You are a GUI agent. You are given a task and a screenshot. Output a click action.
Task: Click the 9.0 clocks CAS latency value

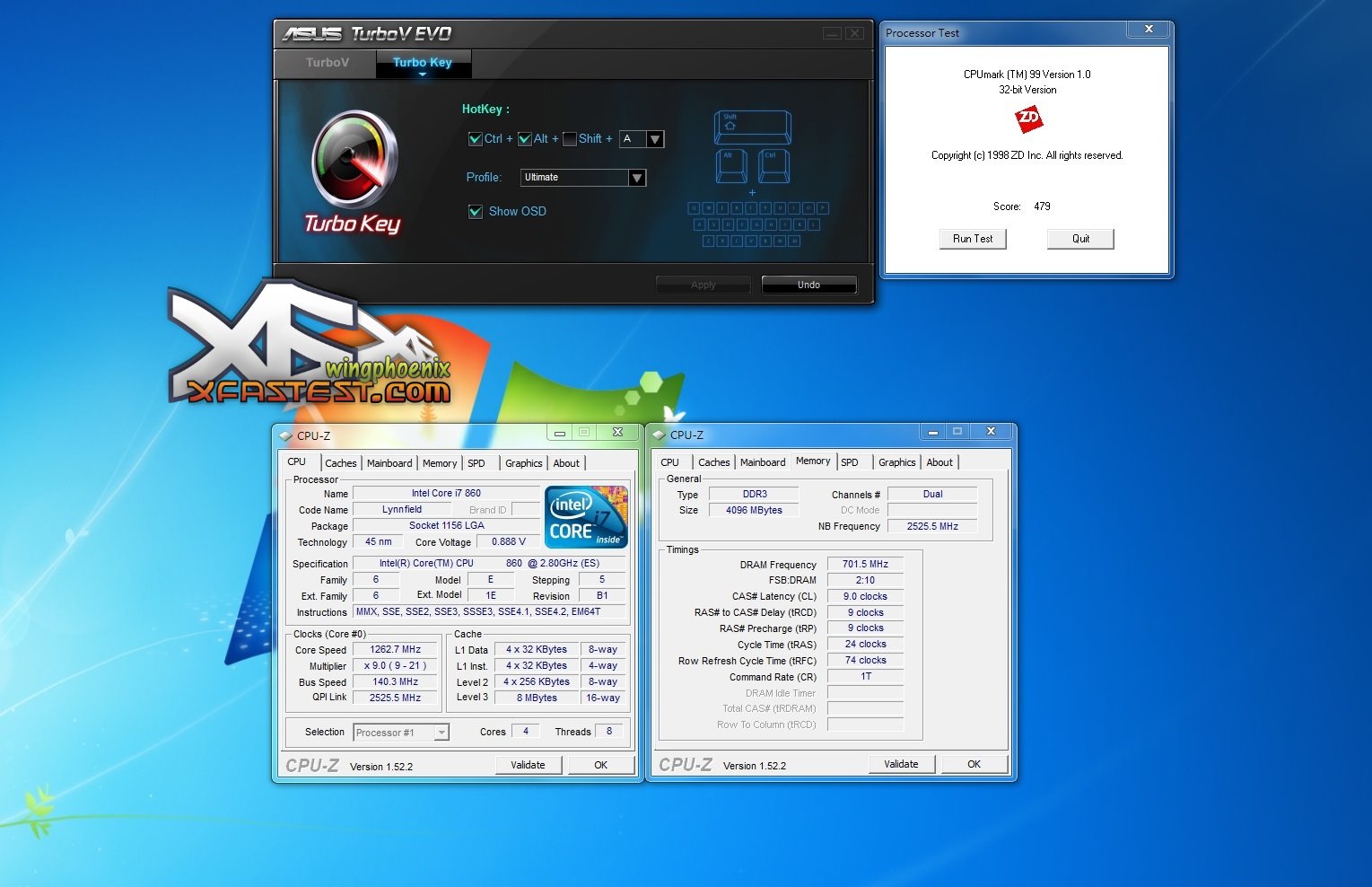[x=865, y=597]
